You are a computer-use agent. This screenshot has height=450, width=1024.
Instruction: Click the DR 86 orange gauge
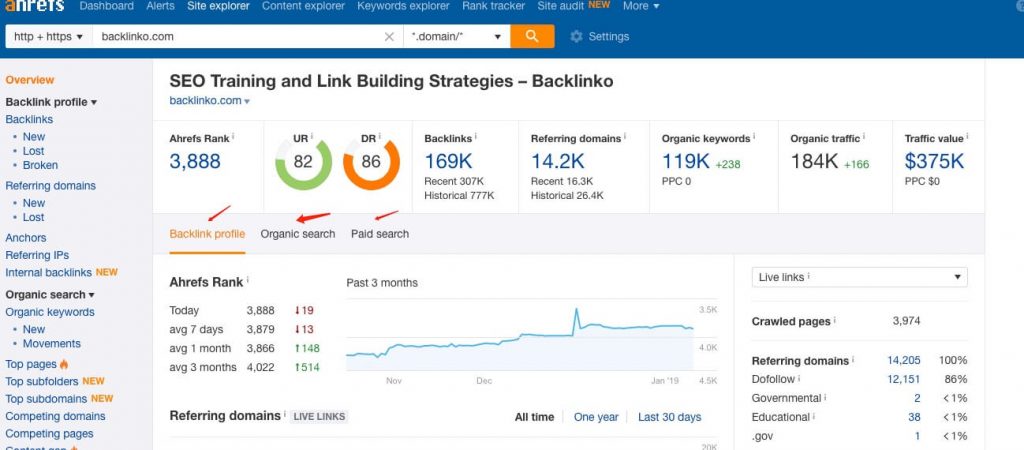(x=371, y=162)
